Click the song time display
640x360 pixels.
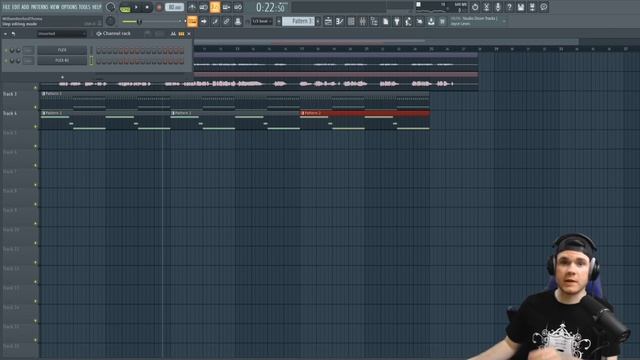[x=271, y=7]
